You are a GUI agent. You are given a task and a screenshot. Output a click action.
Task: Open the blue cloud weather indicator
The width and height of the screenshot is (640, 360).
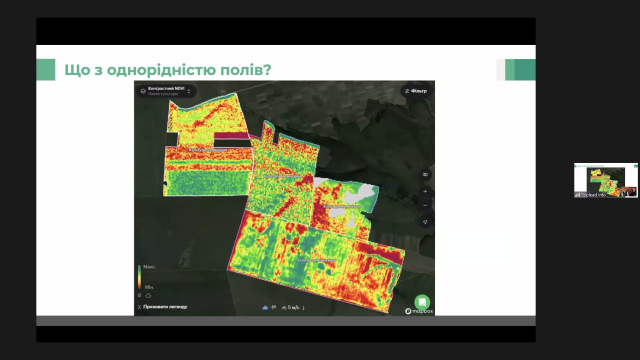pos(265,307)
